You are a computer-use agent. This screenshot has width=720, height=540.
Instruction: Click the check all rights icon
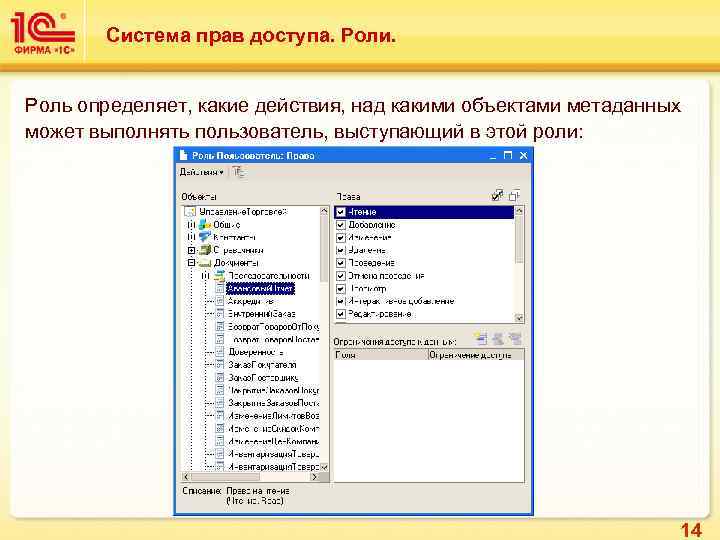[497, 195]
